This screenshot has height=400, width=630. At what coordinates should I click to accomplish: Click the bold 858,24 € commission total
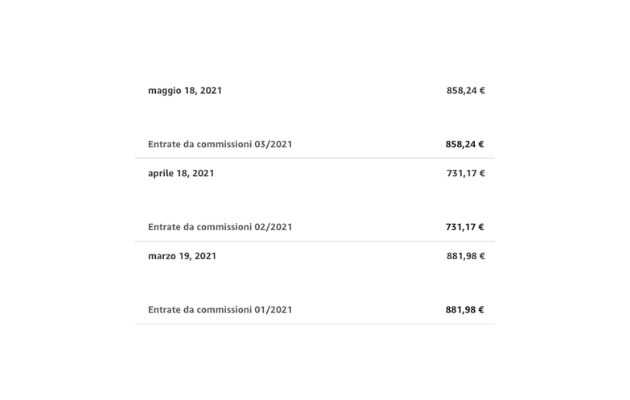(x=465, y=144)
